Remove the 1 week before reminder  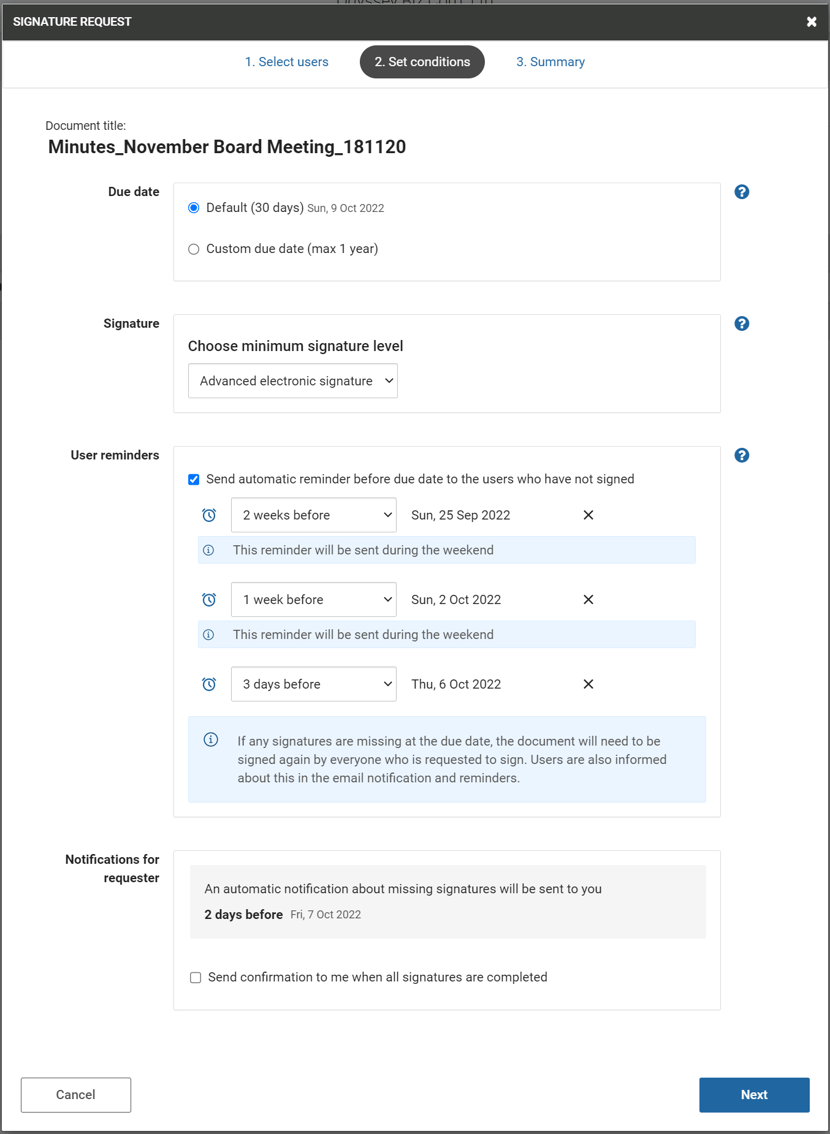(589, 600)
